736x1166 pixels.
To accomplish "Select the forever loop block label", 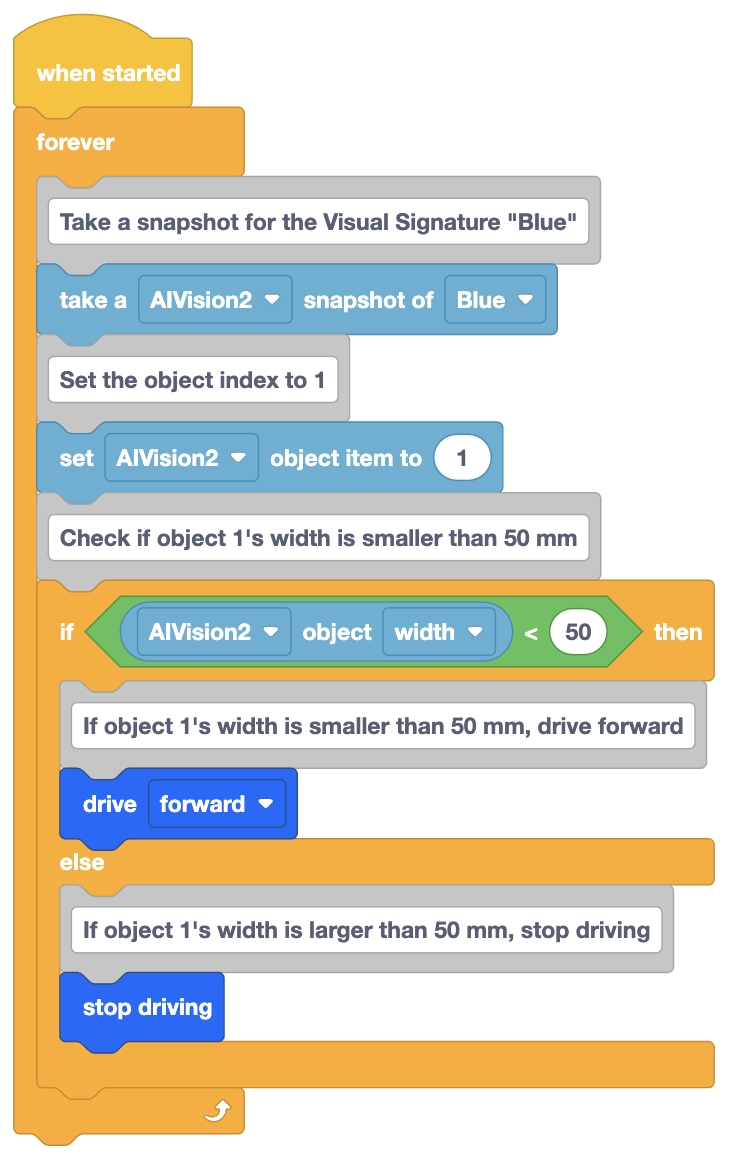I will pyautogui.click(x=75, y=142).
